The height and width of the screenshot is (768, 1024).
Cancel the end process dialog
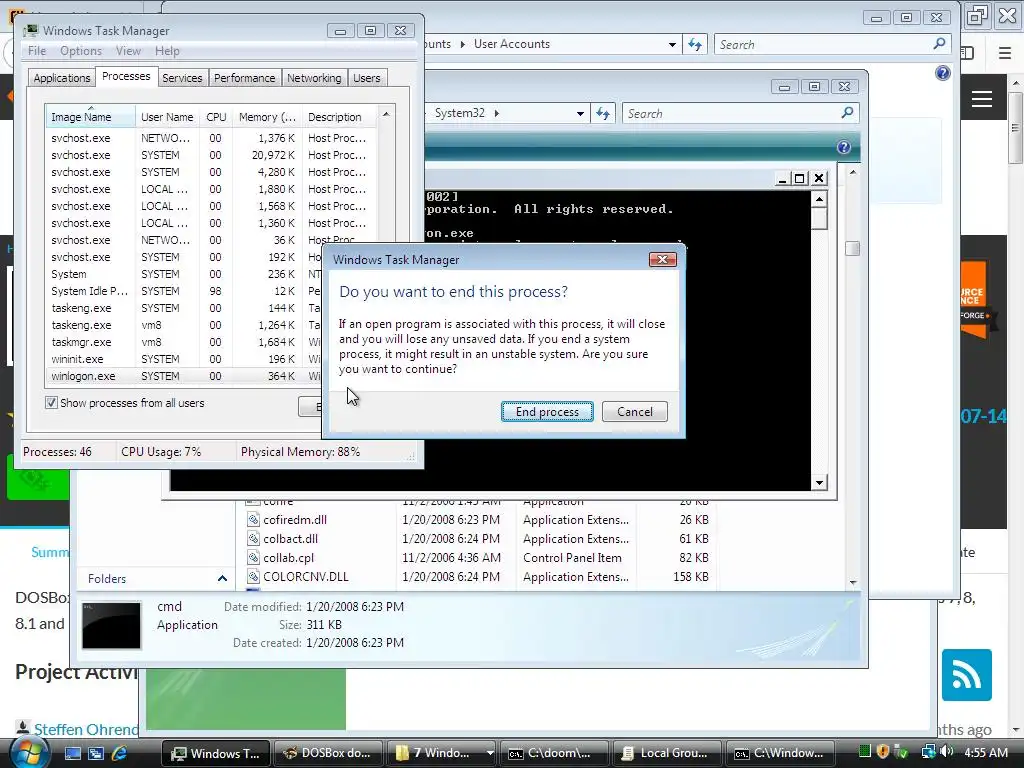point(634,411)
